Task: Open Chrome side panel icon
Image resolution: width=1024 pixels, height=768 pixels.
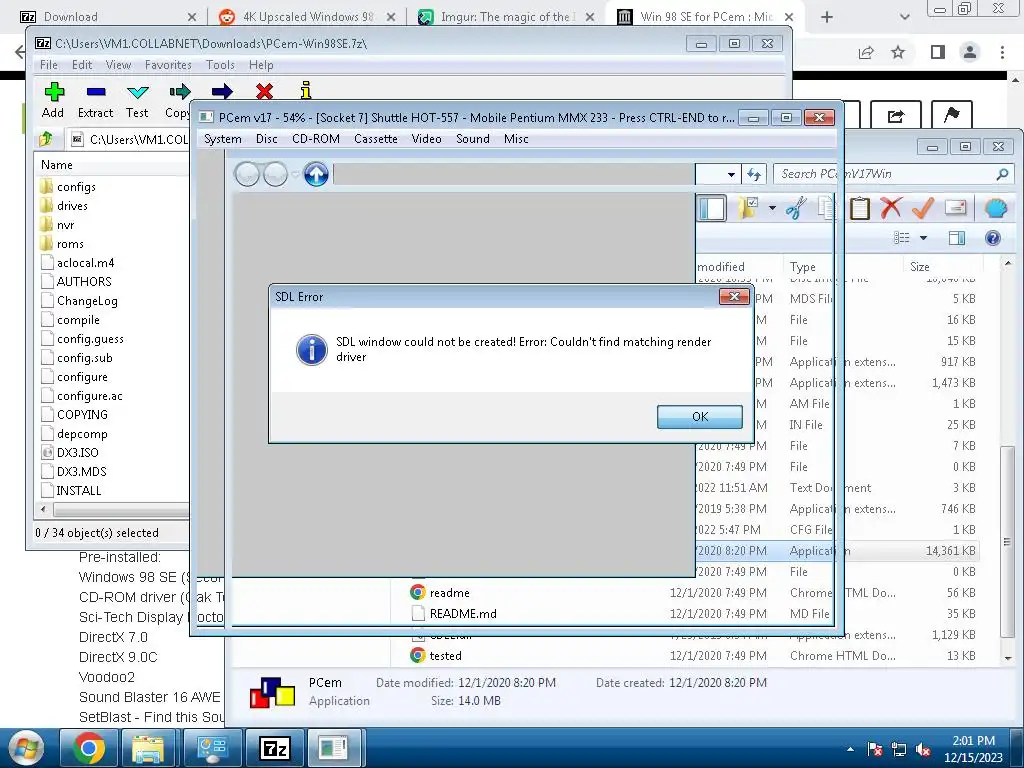Action: coord(938,52)
